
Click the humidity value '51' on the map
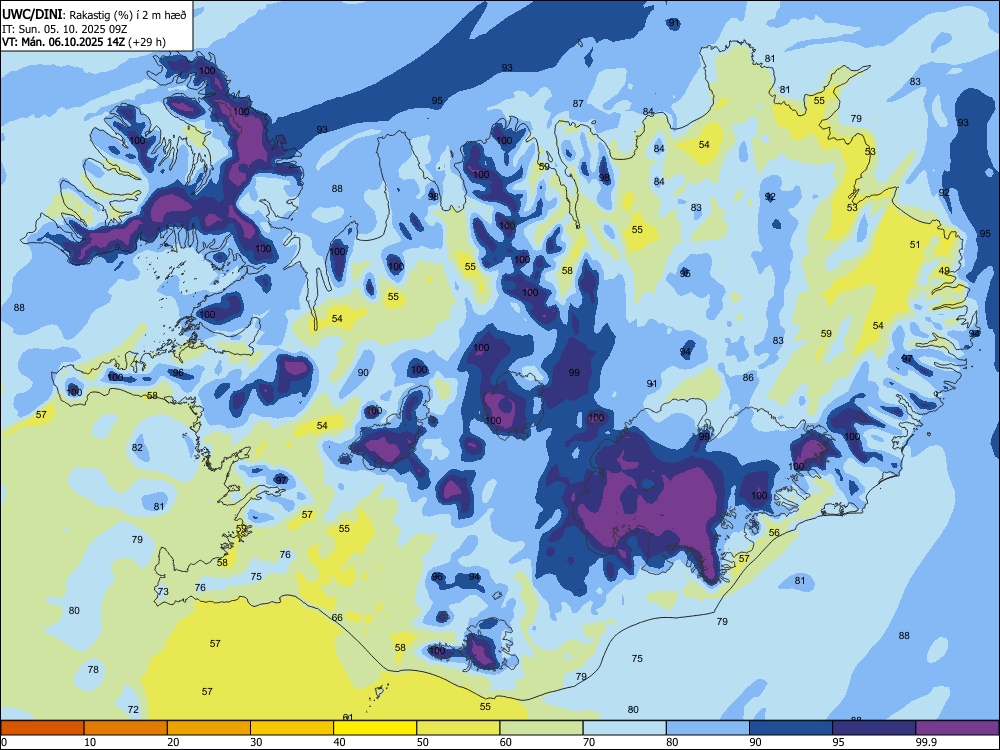click(915, 244)
